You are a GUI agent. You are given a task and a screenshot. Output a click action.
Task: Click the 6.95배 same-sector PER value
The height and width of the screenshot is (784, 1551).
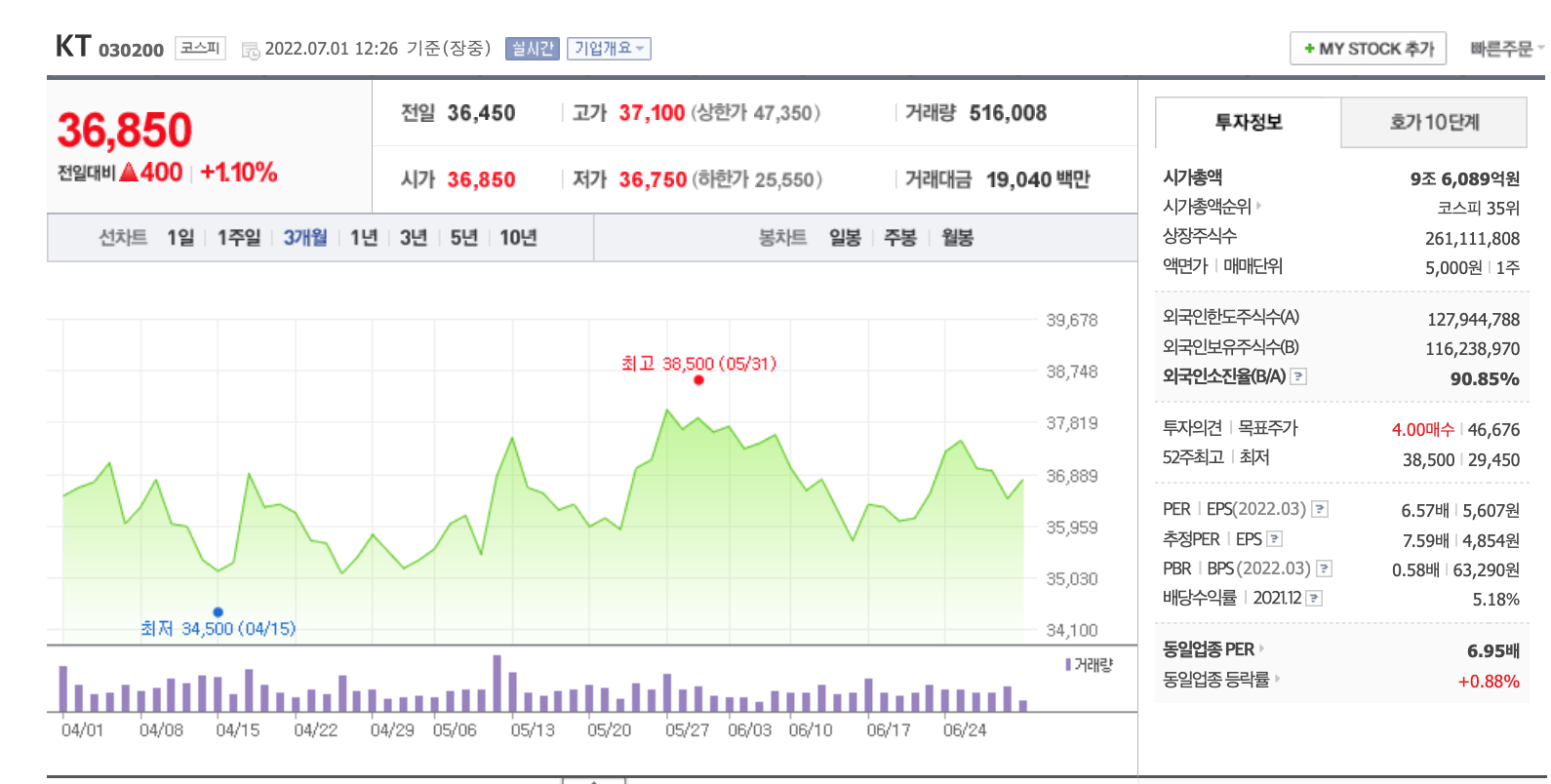click(1492, 650)
